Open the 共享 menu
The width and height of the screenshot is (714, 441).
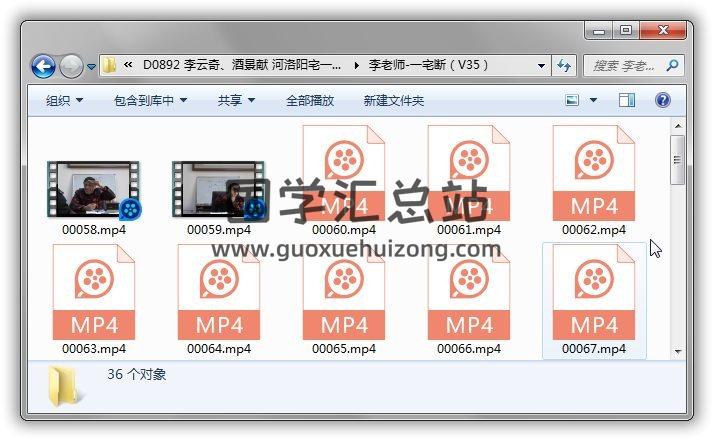coord(236,100)
